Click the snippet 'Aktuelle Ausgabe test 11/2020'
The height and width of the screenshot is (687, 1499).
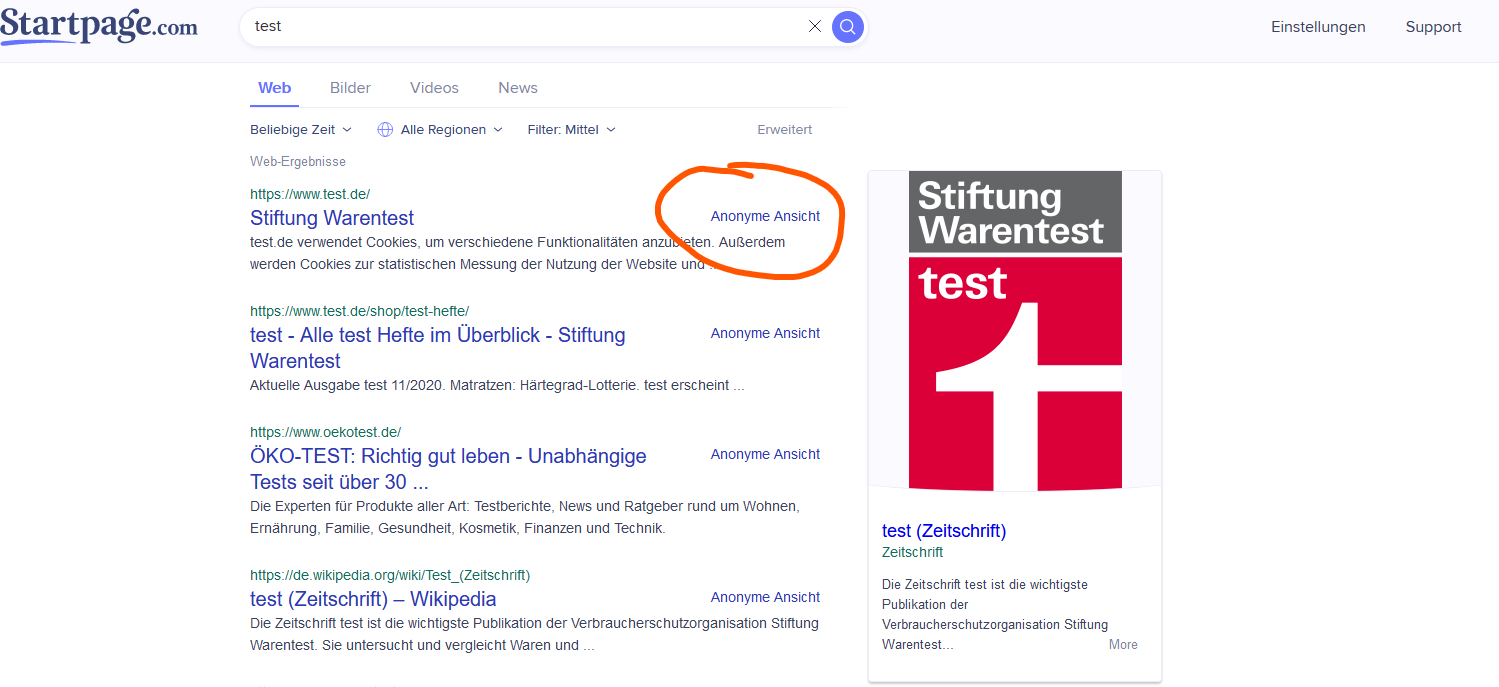click(497, 385)
